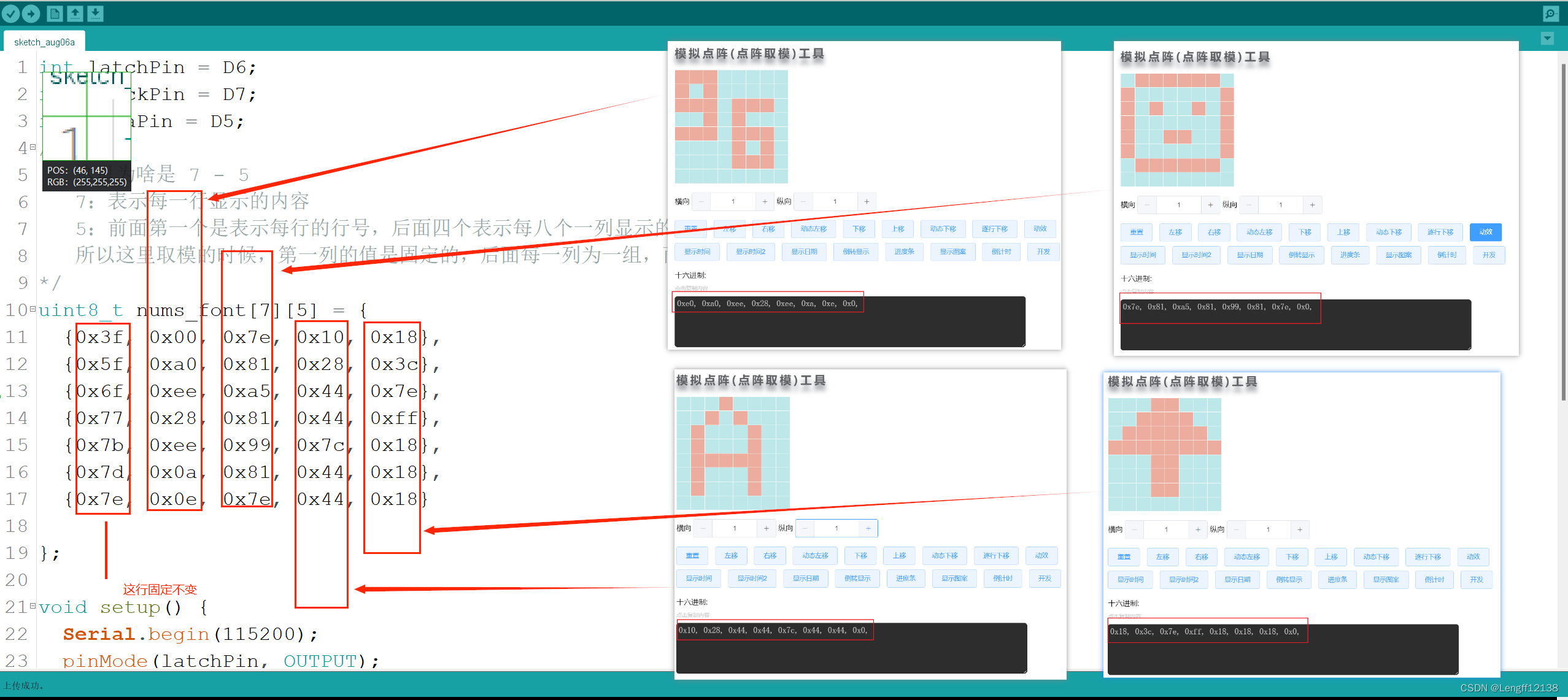
Task: Click 逐行下移 in panel with 0xe0 hex output
Action: click(x=994, y=229)
